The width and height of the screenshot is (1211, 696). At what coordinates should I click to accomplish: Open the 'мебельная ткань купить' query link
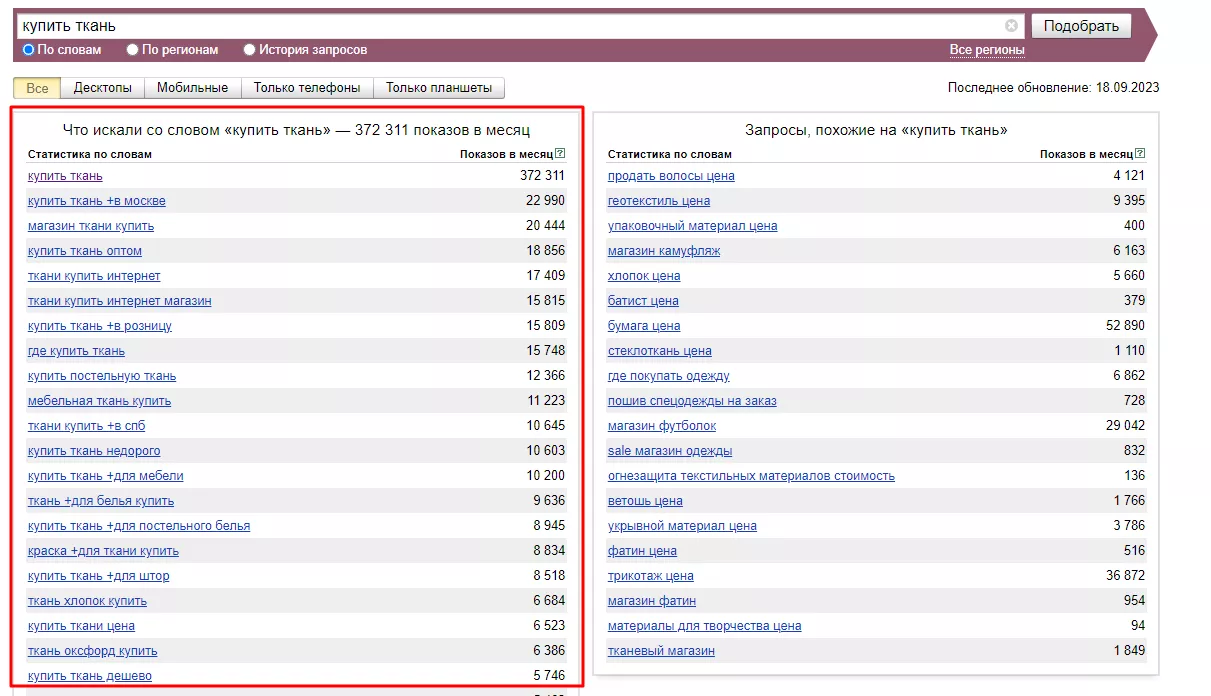pos(99,401)
